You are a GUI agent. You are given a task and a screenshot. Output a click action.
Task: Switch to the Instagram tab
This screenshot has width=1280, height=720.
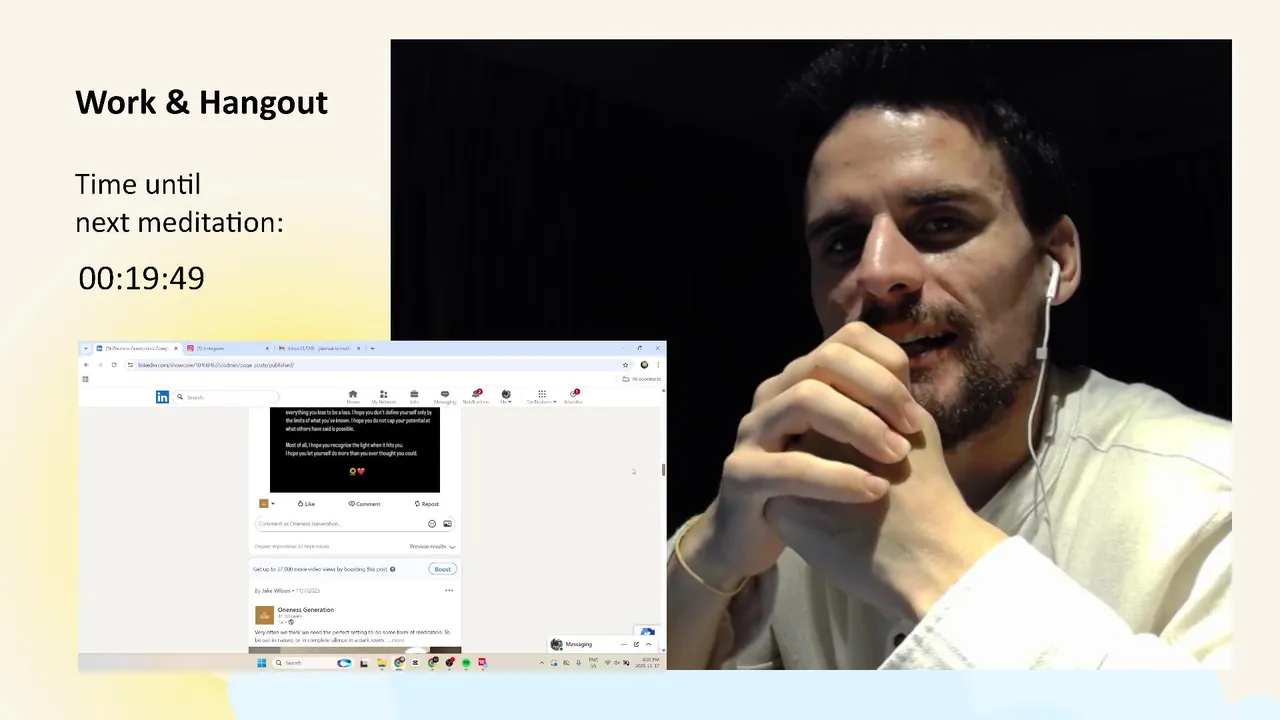pyautogui.click(x=227, y=348)
